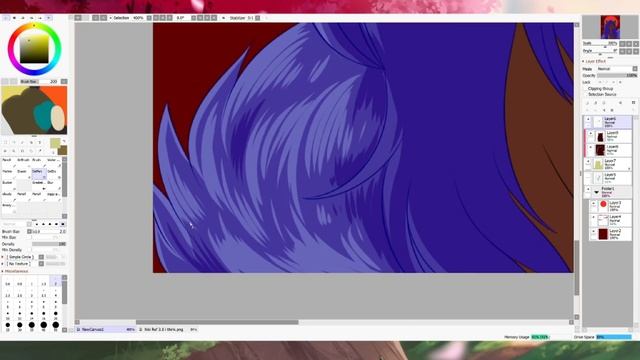Select the Hand pan tool
The image size is (640, 360).
click(x=31, y=151)
